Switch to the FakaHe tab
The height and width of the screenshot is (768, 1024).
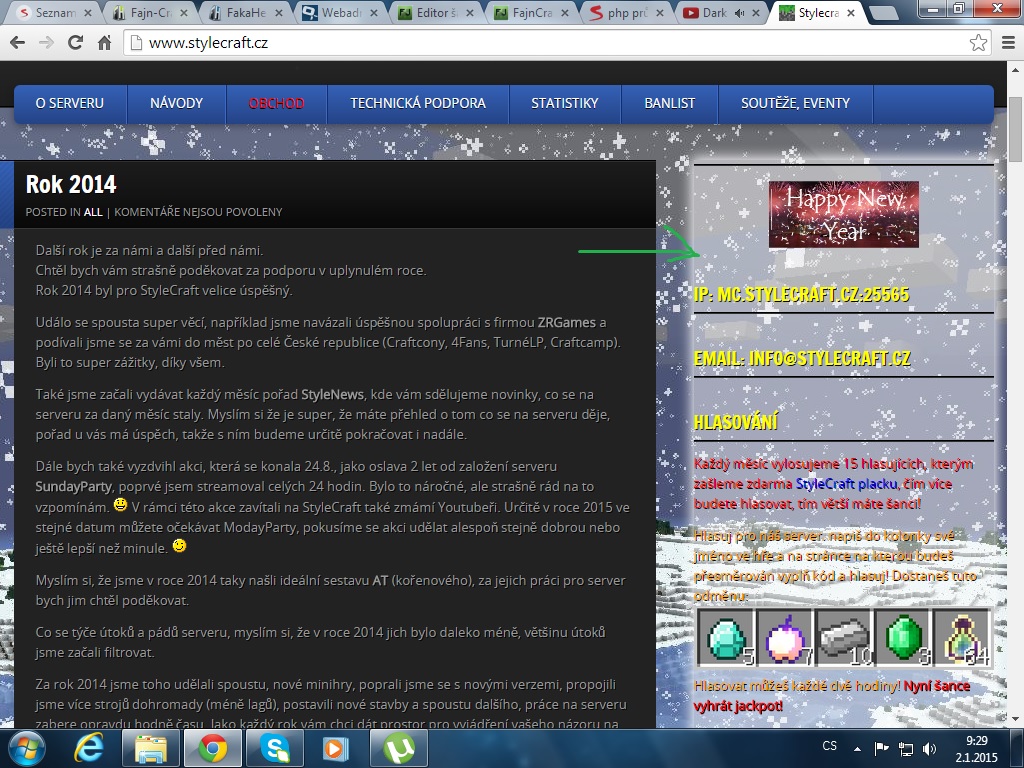click(246, 12)
